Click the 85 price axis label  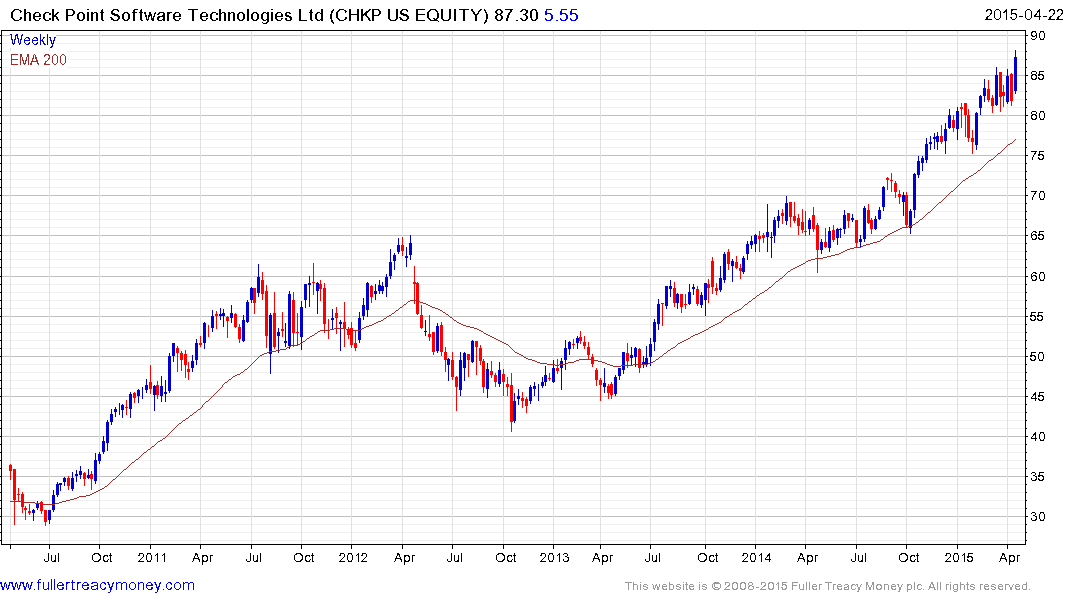click(1037, 75)
